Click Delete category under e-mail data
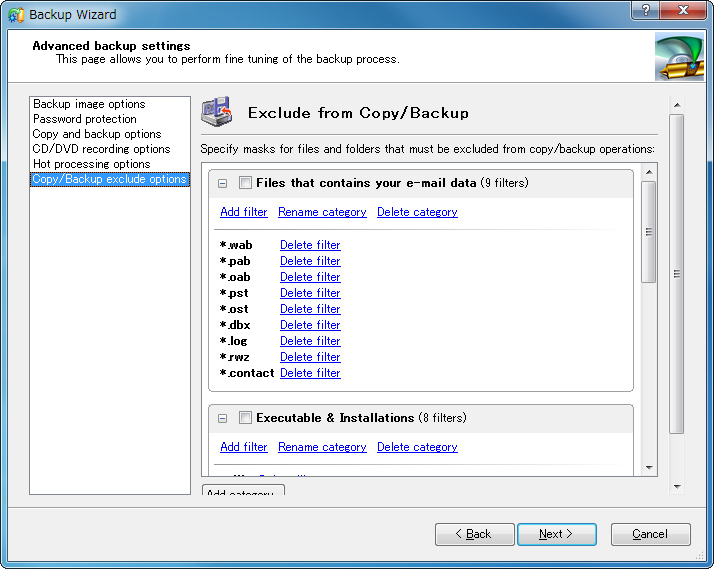The width and height of the screenshot is (714, 569). click(417, 212)
